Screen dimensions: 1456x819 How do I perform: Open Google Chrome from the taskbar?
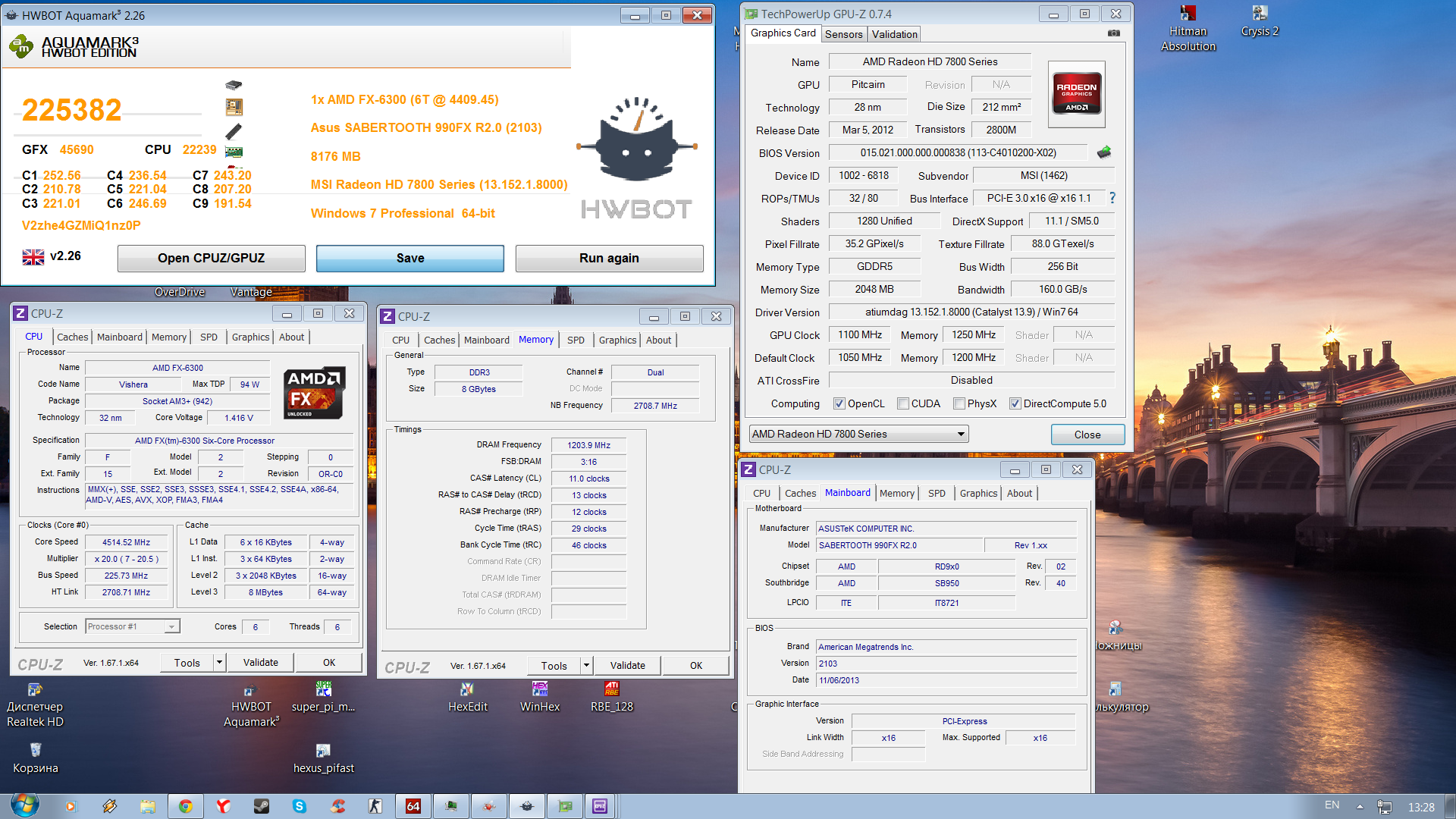pos(185,806)
